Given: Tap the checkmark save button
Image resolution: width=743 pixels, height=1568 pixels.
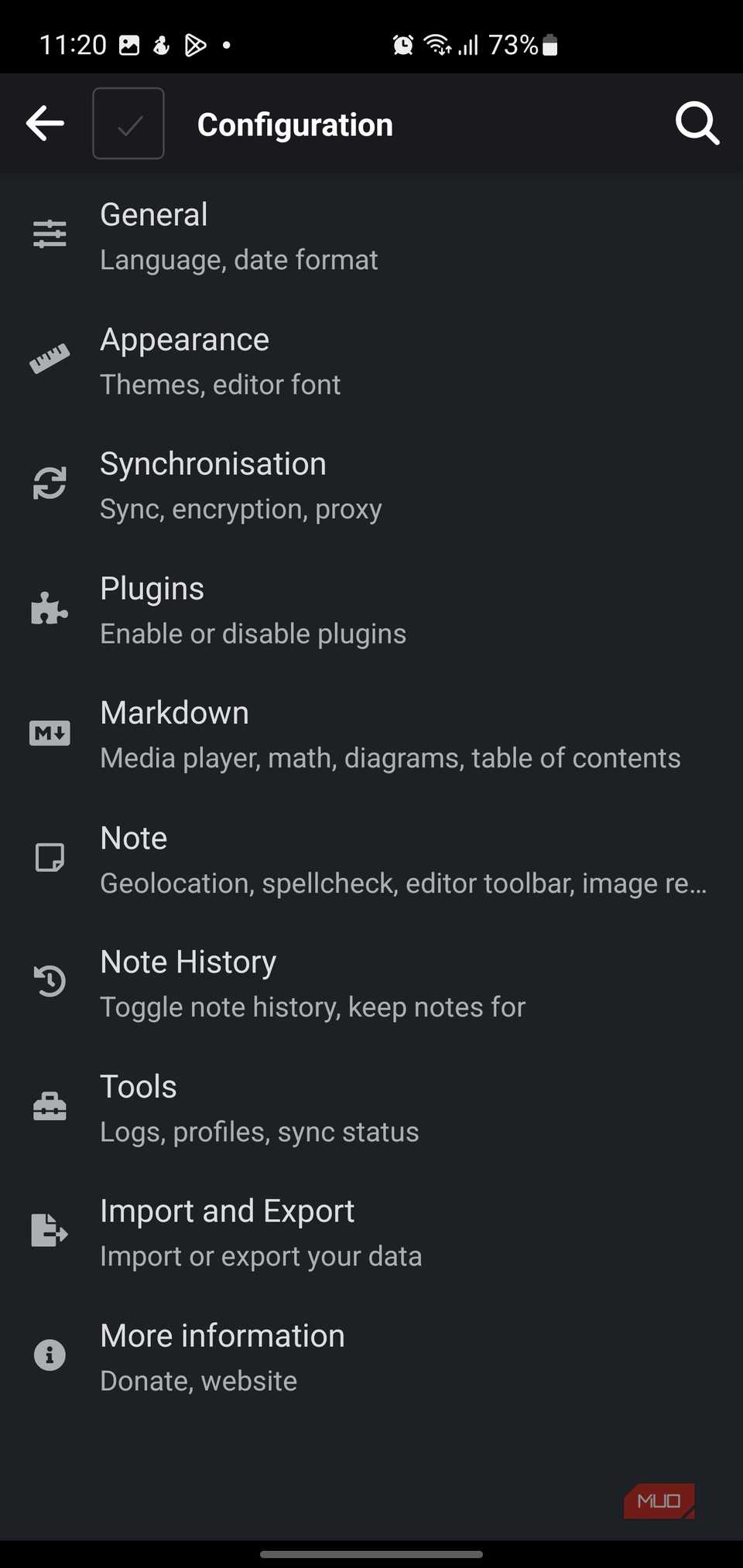Looking at the screenshot, I should coord(128,124).
